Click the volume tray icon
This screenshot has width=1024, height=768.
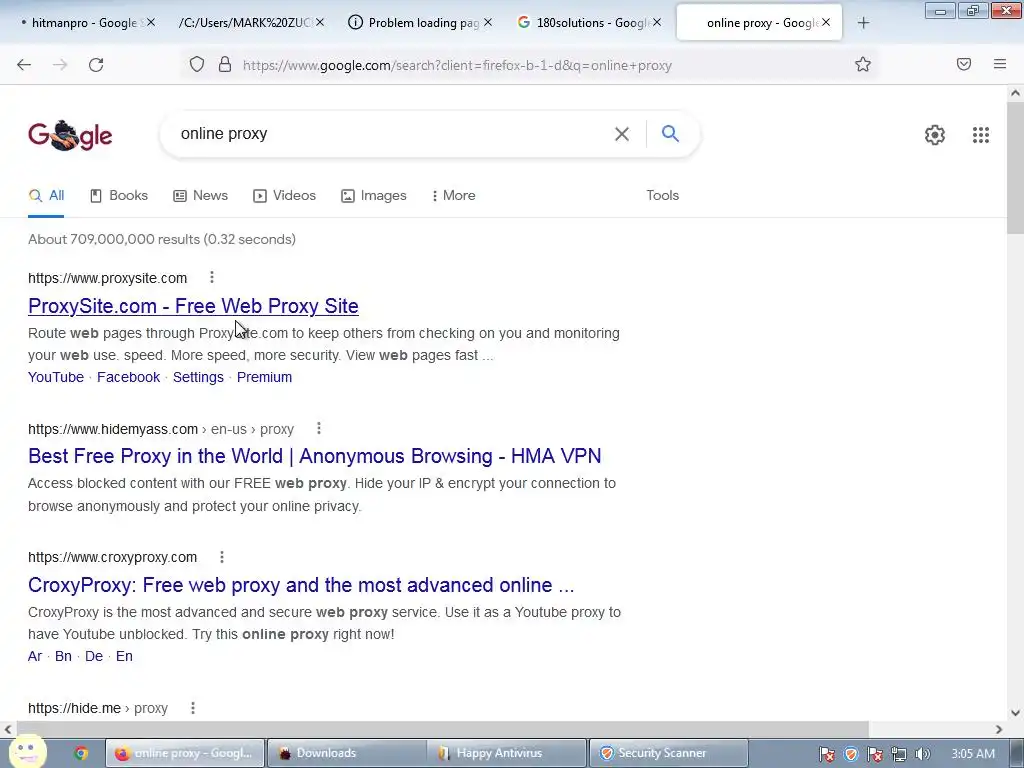point(922,754)
